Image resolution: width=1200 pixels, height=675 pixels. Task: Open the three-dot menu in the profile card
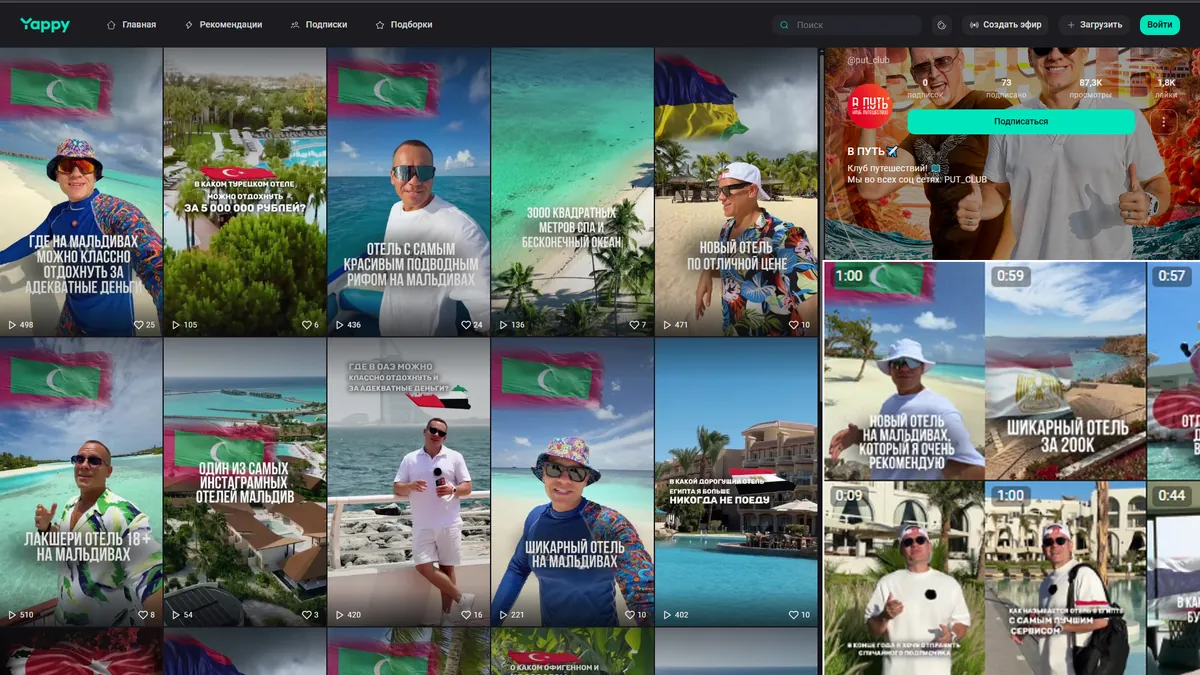[x=1164, y=121]
